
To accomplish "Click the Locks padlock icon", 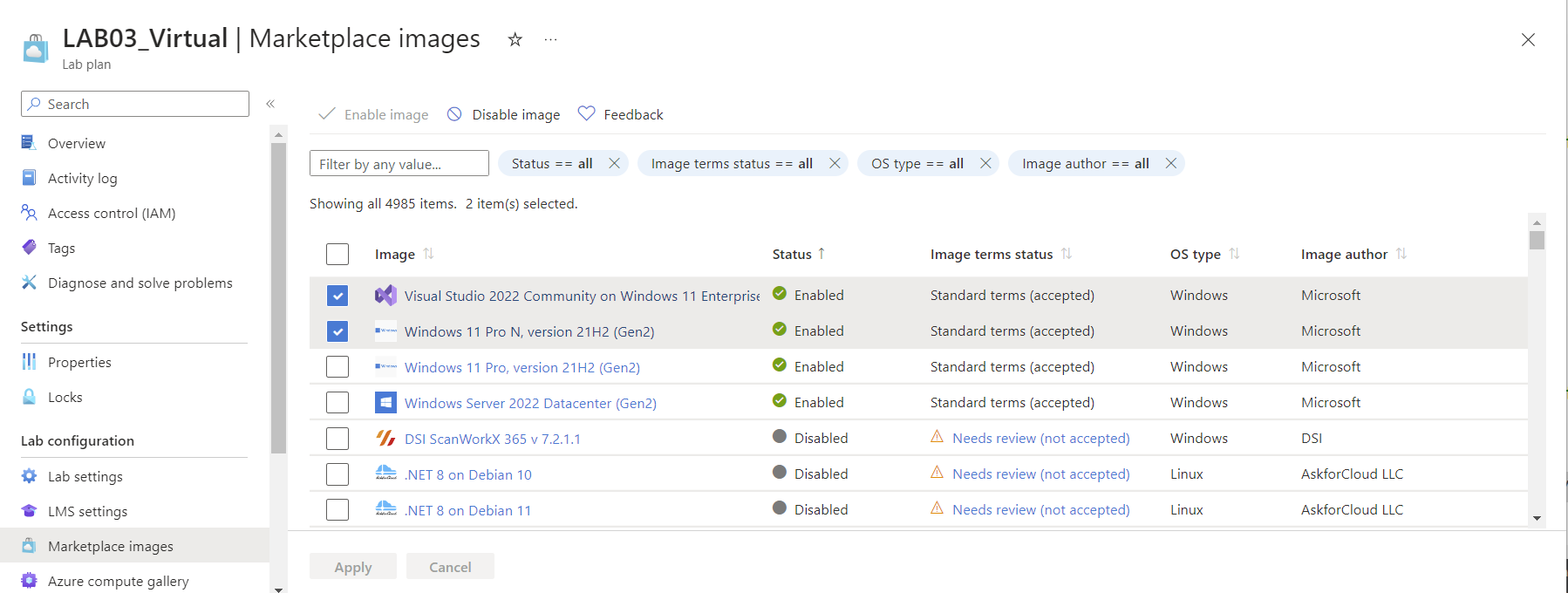I will pos(29,397).
